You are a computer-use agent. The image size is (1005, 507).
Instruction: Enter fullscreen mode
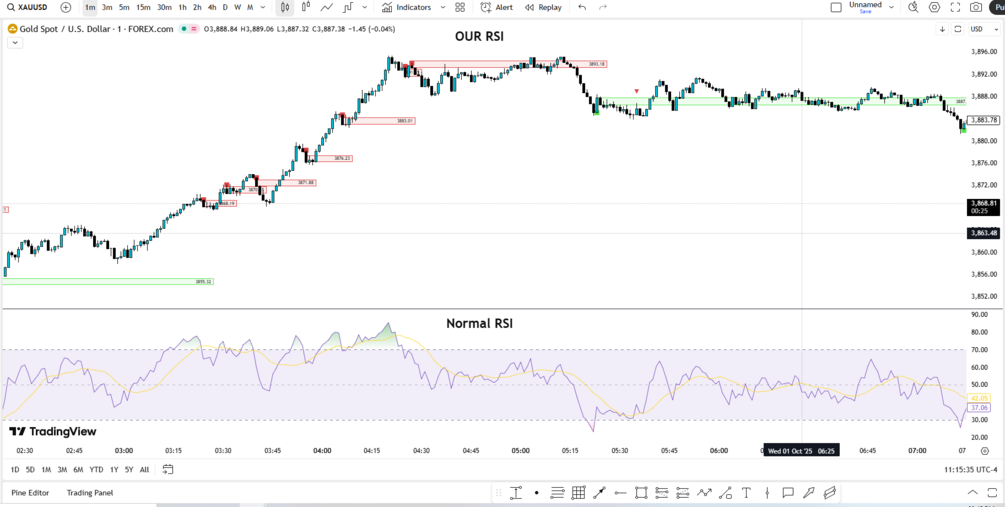955,8
